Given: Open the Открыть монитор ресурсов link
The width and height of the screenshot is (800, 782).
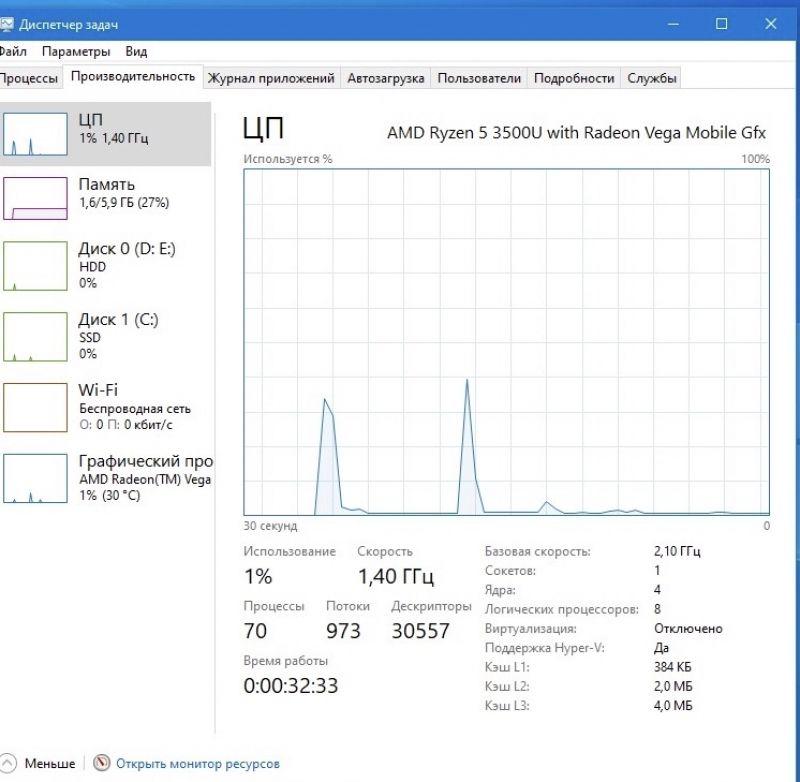Looking at the screenshot, I should coord(198,764).
